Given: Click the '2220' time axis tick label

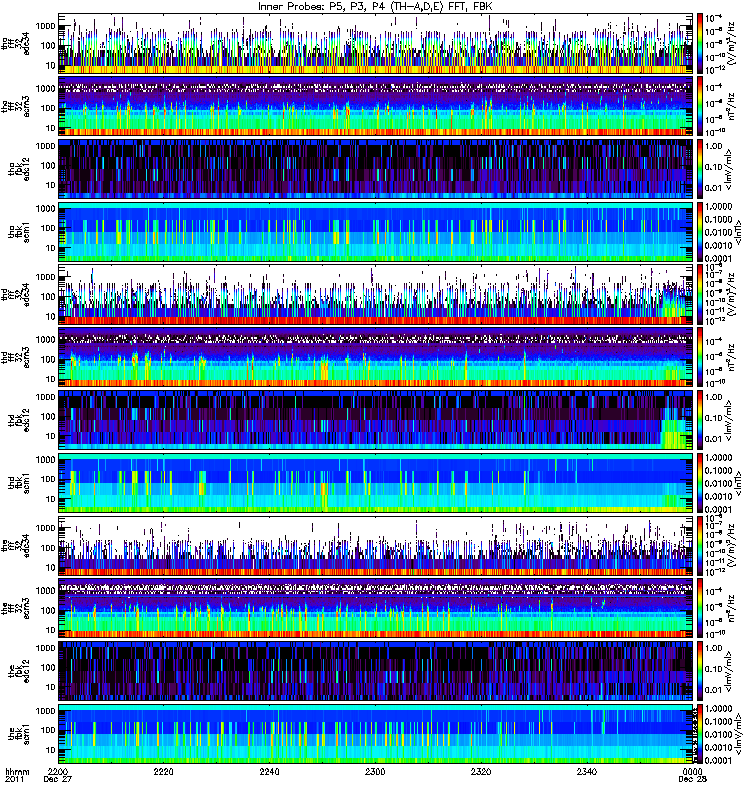Looking at the screenshot, I should tap(163, 771).
